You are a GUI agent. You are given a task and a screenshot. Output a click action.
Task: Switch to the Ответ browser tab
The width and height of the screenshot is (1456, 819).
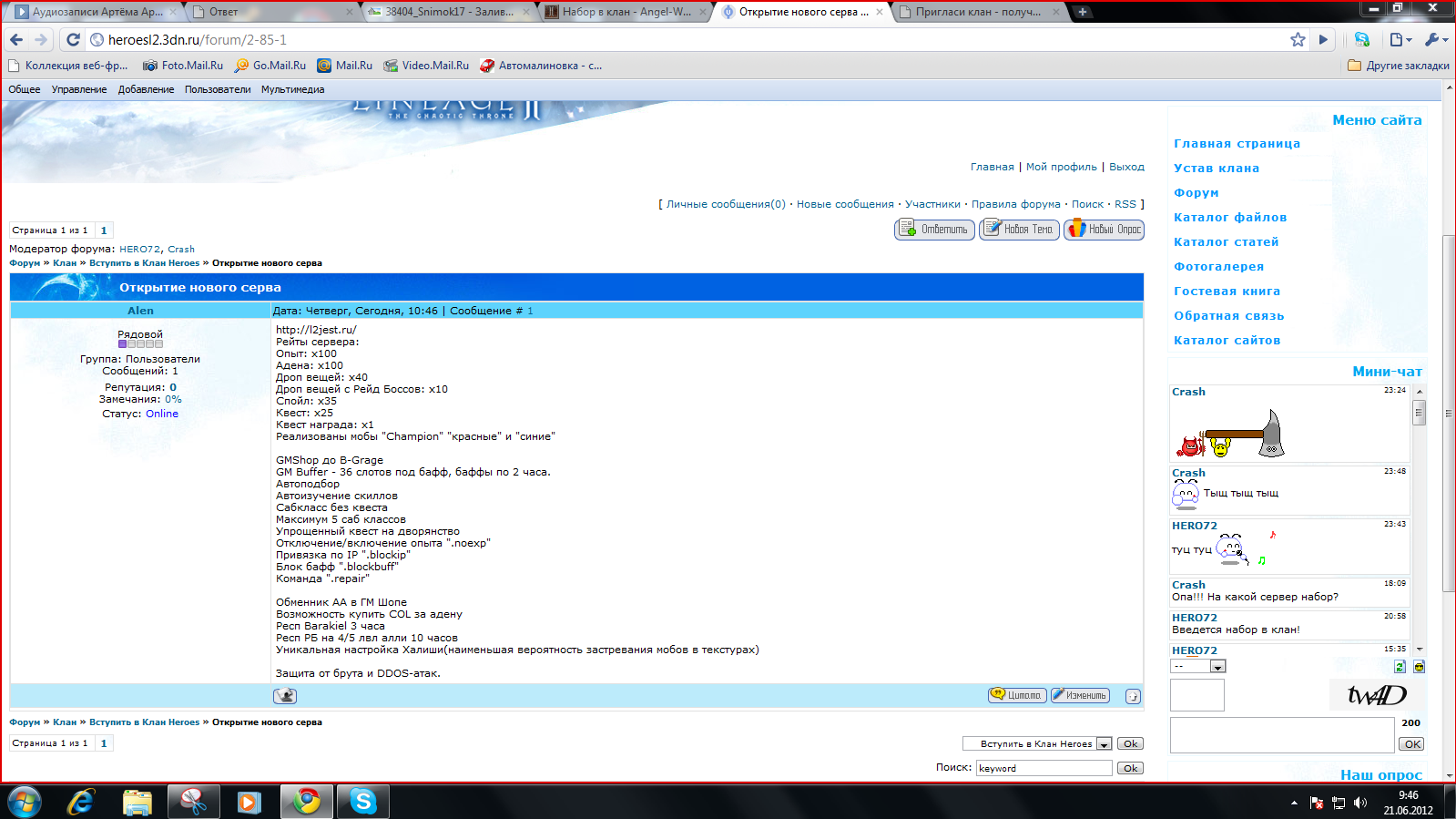(x=271, y=12)
